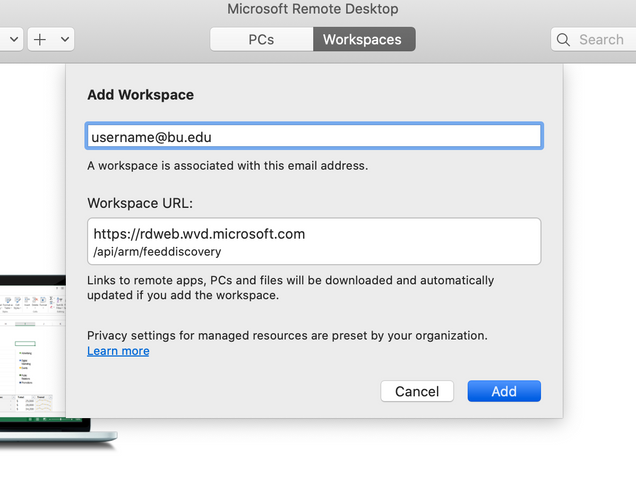
Task: Focus the Search field in the toolbar
Action: point(593,39)
